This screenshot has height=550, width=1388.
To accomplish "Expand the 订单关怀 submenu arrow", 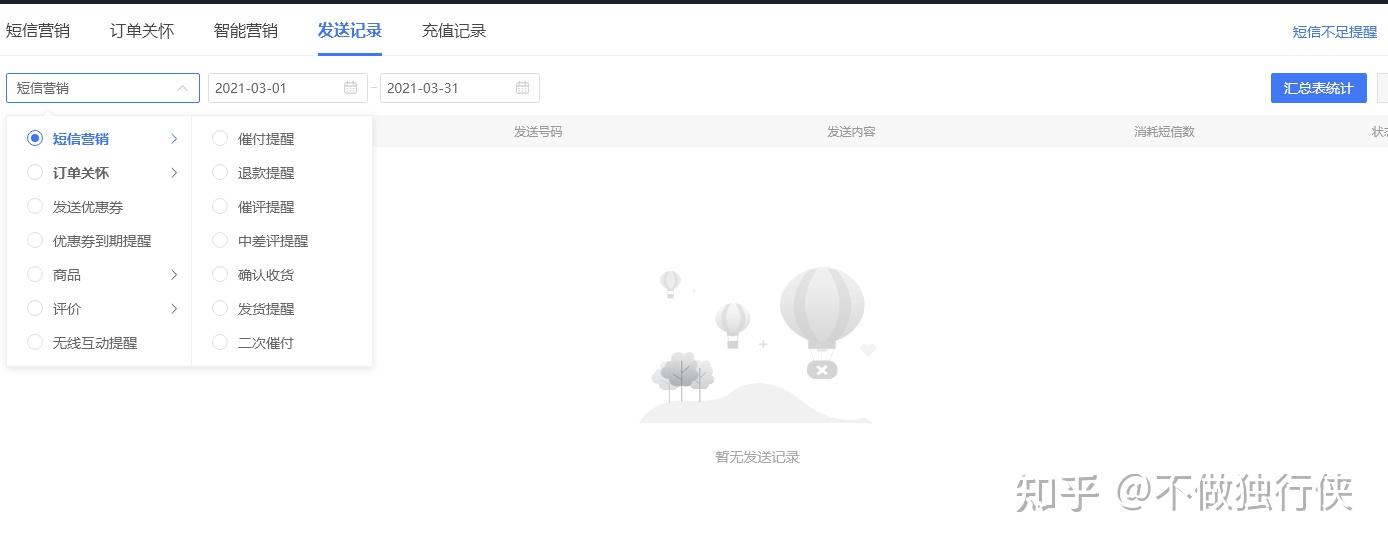I will [x=174, y=173].
